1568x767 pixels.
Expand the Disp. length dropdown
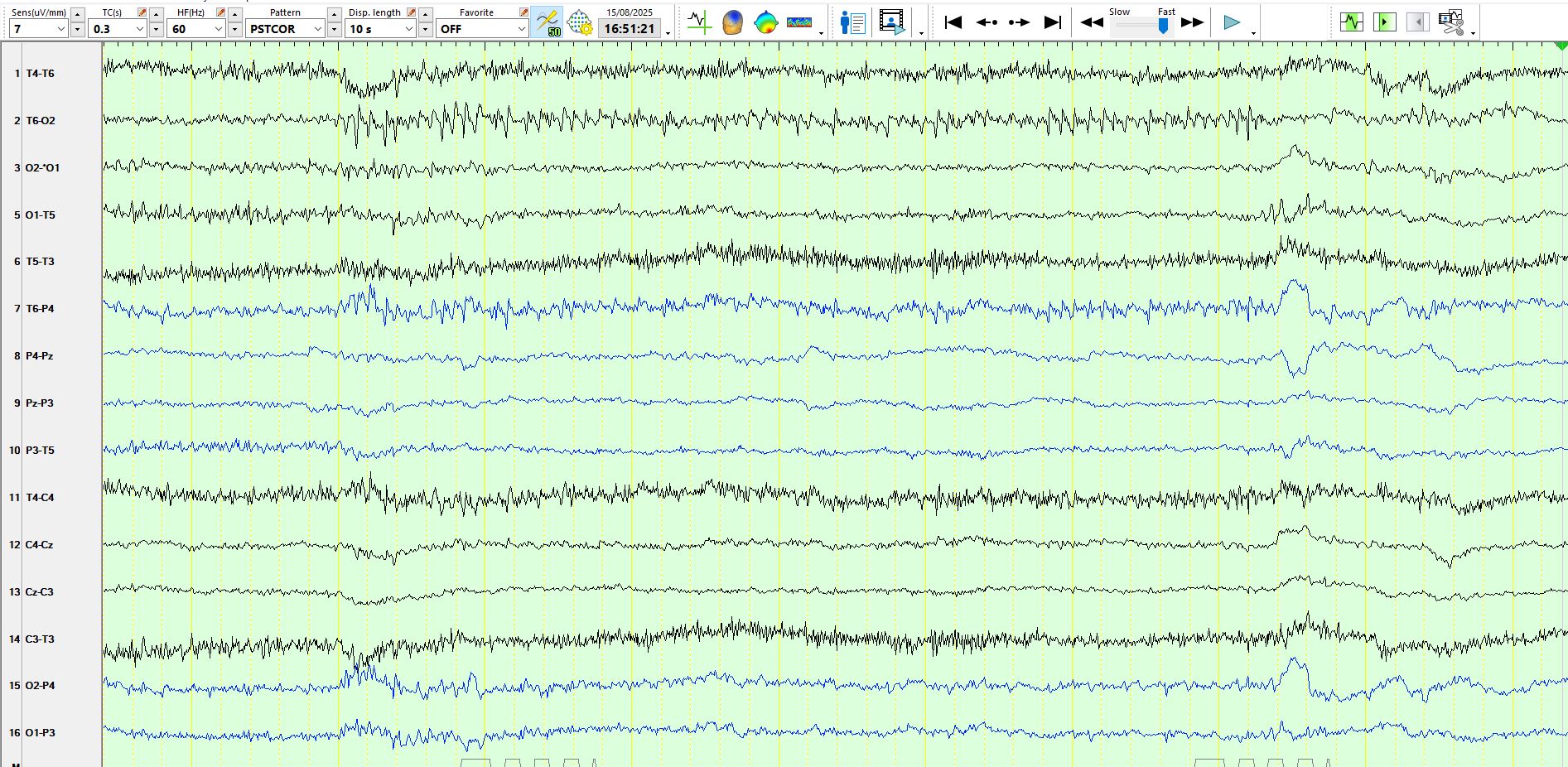tap(408, 29)
